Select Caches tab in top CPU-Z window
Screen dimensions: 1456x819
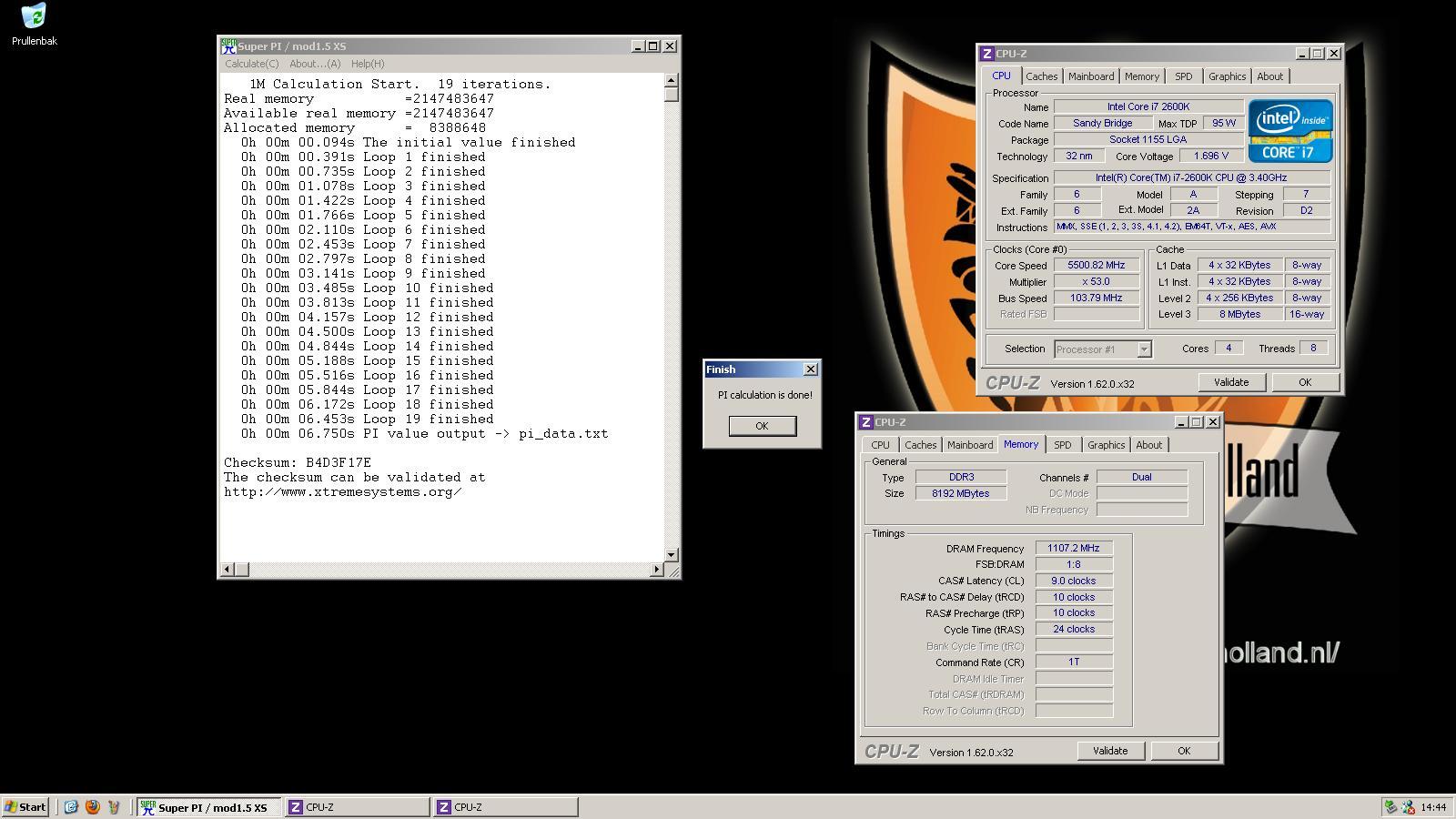(x=1042, y=76)
